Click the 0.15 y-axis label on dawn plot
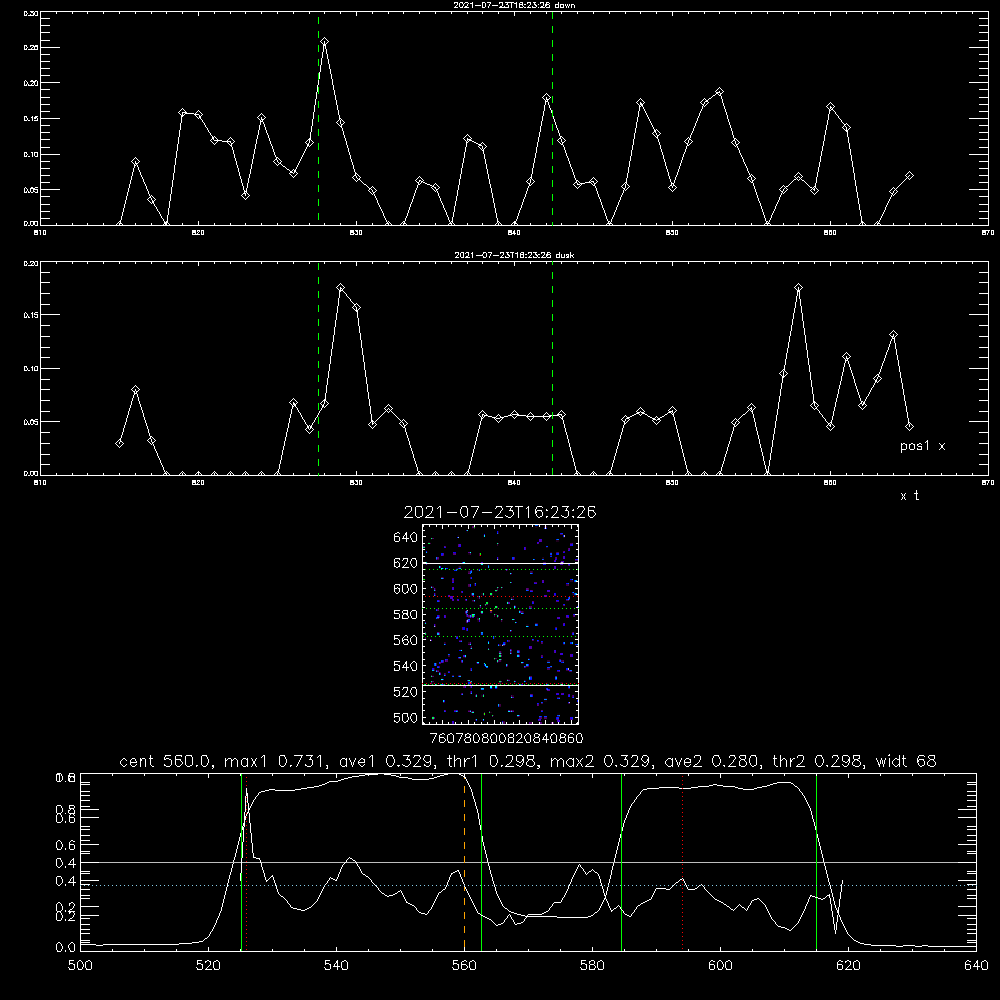The image size is (1000, 1000). click(x=31, y=119)
